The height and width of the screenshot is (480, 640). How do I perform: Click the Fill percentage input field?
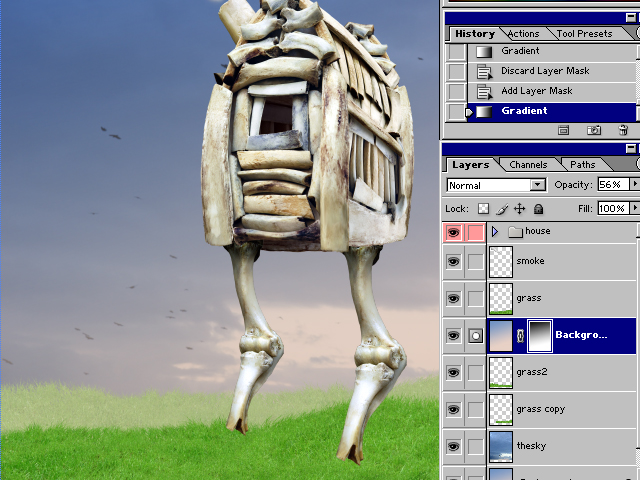pyautogui.click(x=611, y=208)
